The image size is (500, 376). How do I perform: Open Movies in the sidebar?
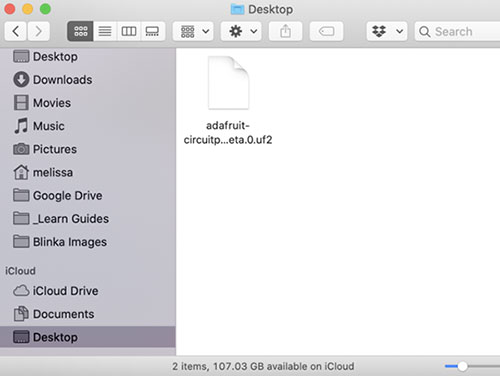coord(88,103)
